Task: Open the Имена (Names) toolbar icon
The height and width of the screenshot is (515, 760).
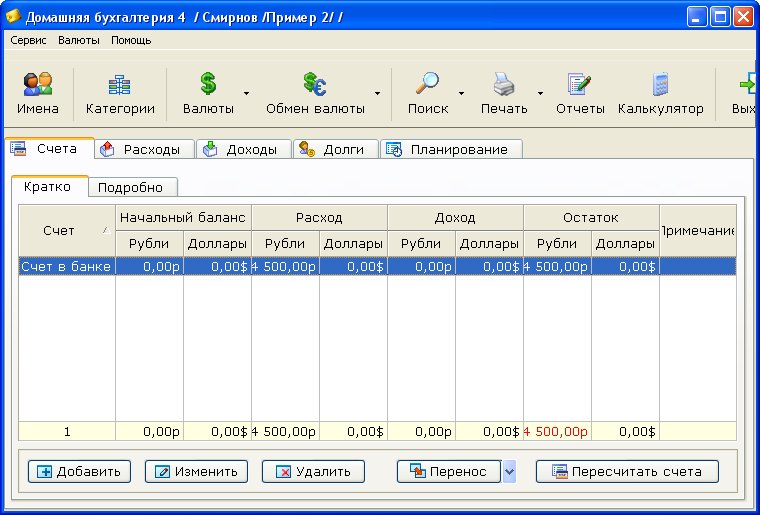Action: click(38, 84)
